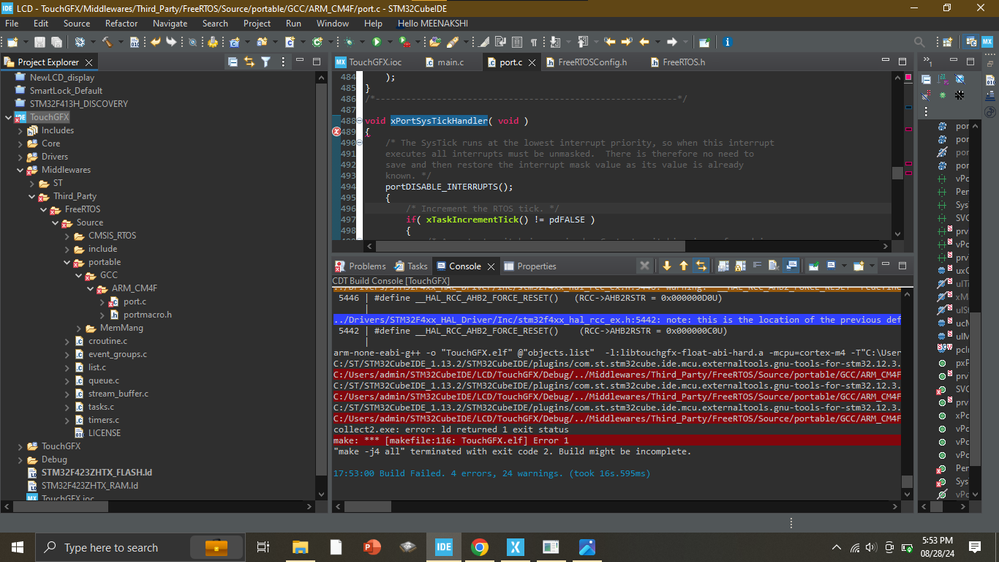Click the toolbar search magnifier icon
Screen dimensions: 999x562
click(x=919, y=42)
